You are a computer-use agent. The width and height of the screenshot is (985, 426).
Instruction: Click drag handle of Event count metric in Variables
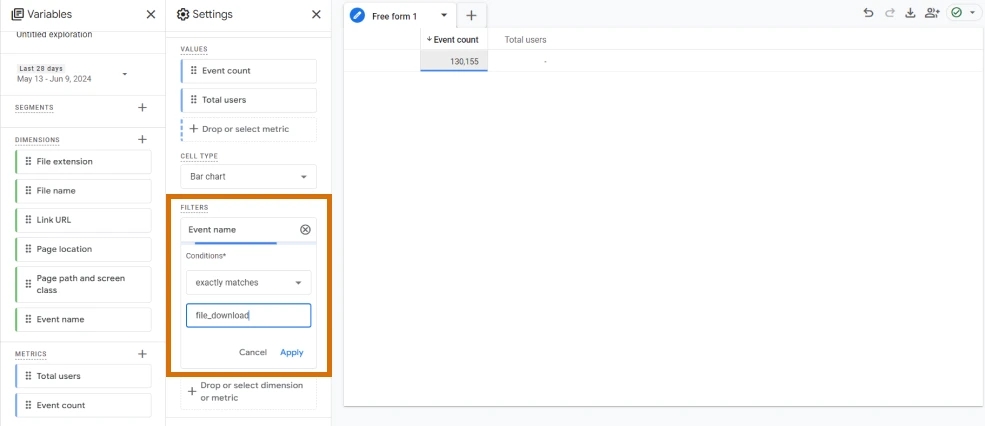28,405
